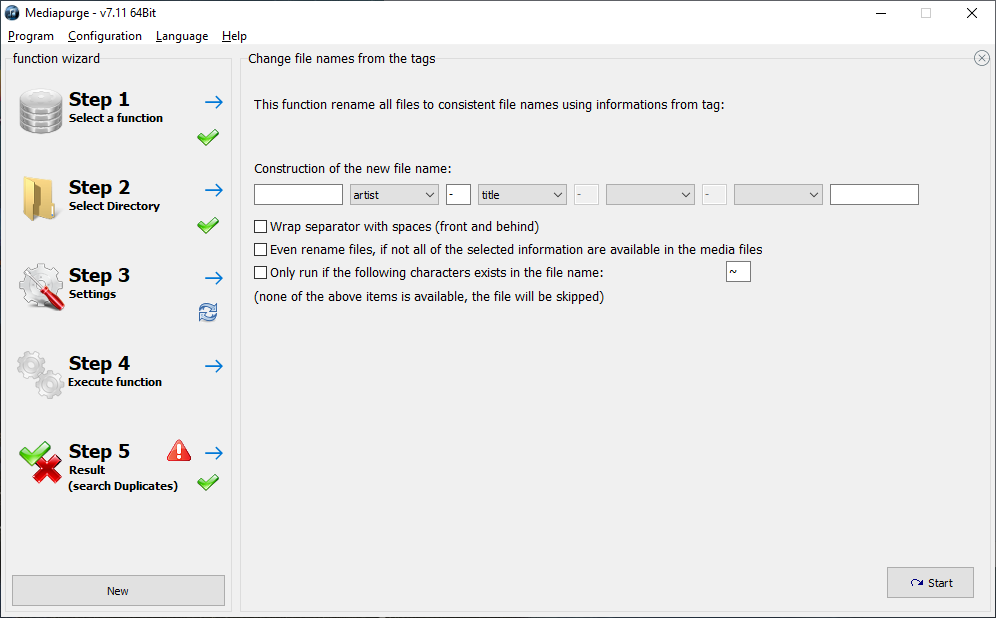
Task: Click the Step 1 database disk icon
Action: click(41, 111)
